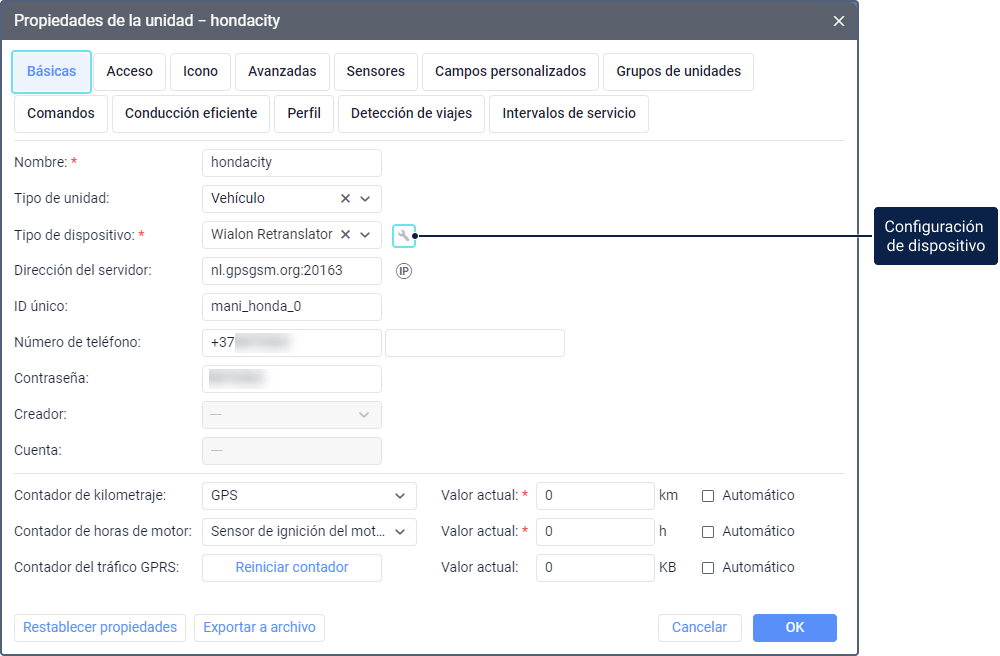Clear the Wialon Retranslator device type

click(346, 235)
